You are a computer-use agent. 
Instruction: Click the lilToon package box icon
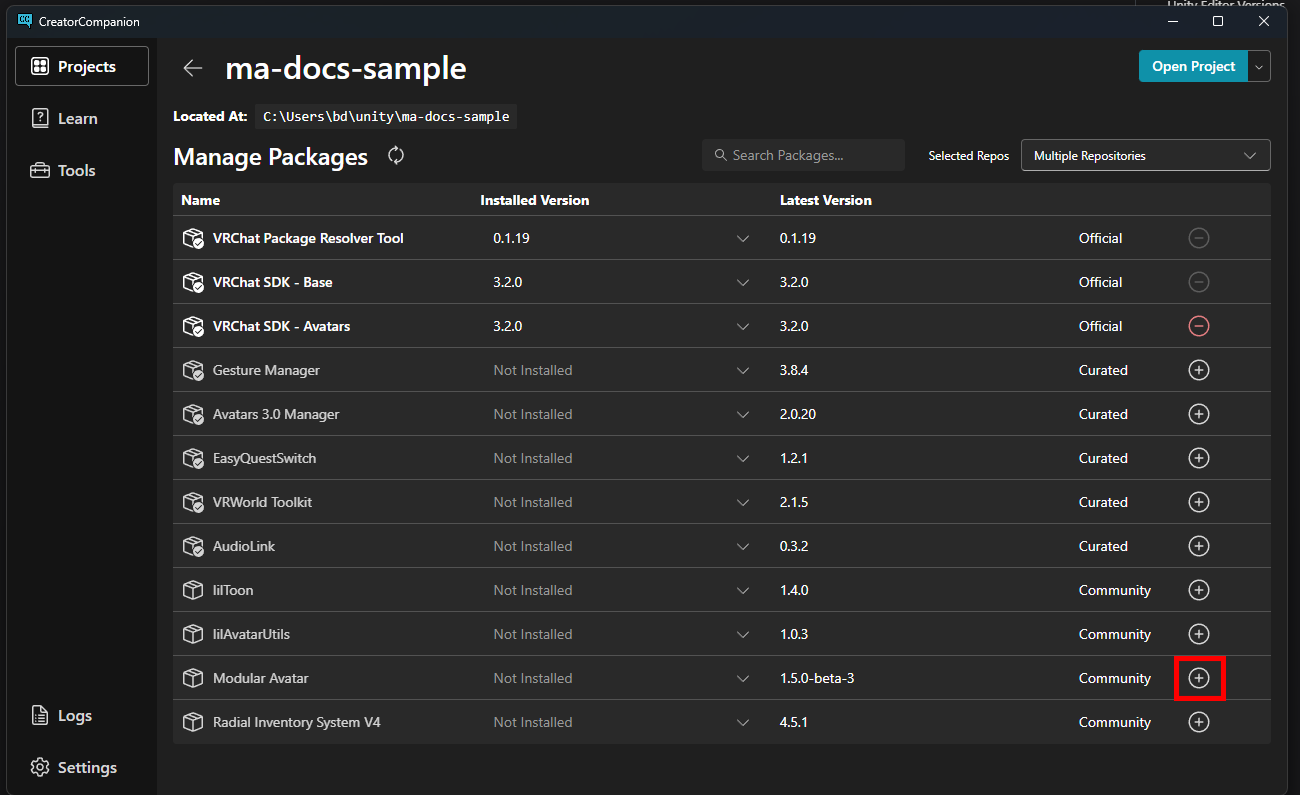(x=193, y=590)
